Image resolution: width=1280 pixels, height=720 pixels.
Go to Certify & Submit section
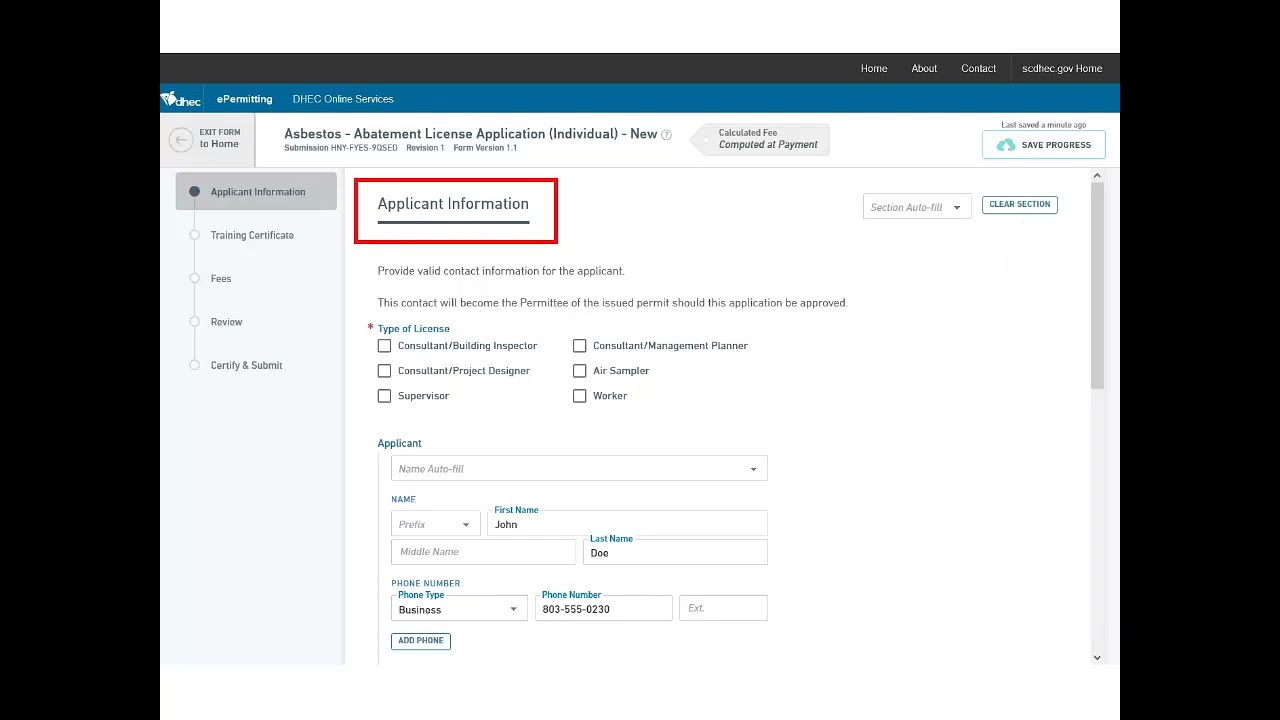(x=246, y=365)
